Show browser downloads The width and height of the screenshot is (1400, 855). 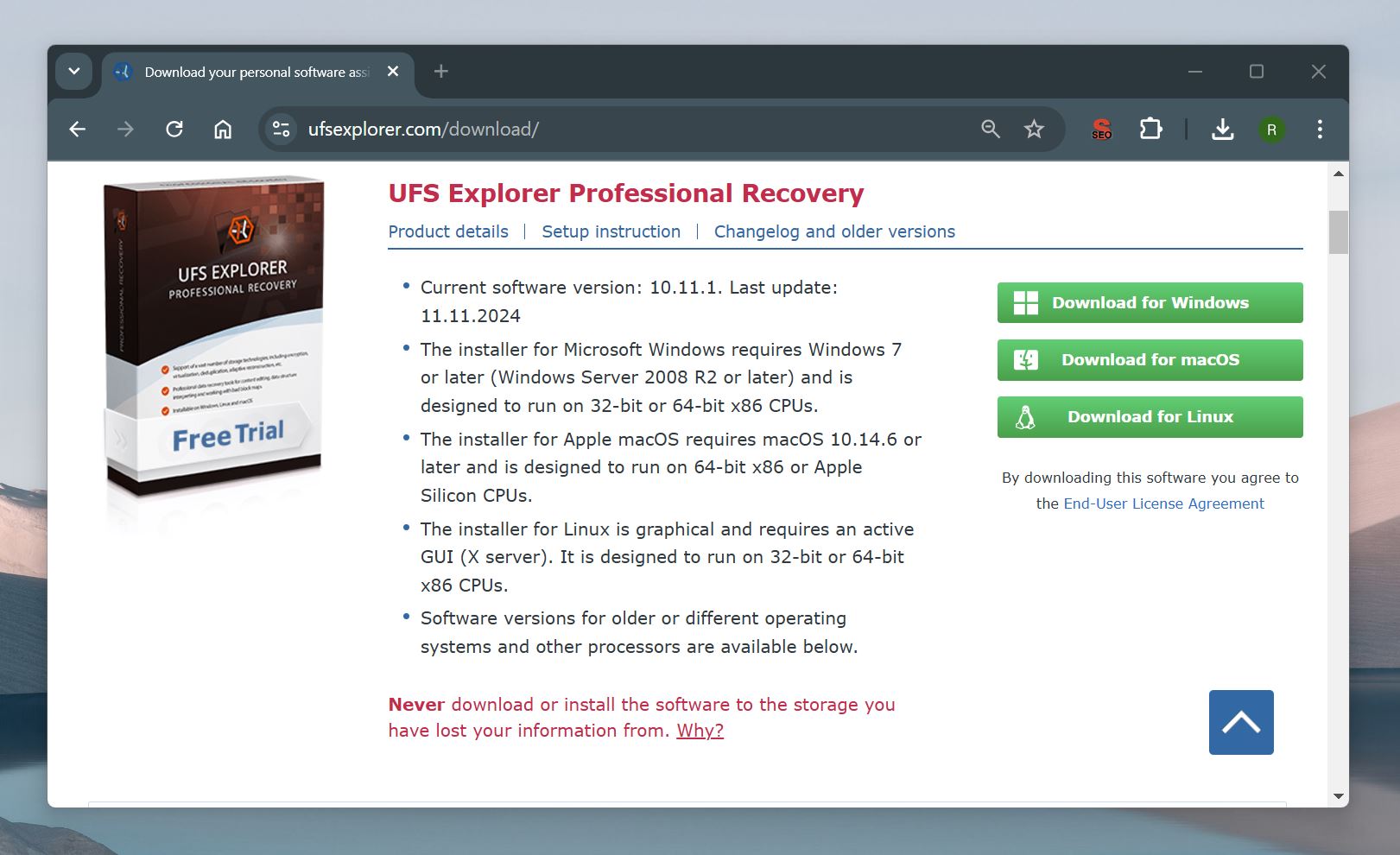(x=1222, y=130)
